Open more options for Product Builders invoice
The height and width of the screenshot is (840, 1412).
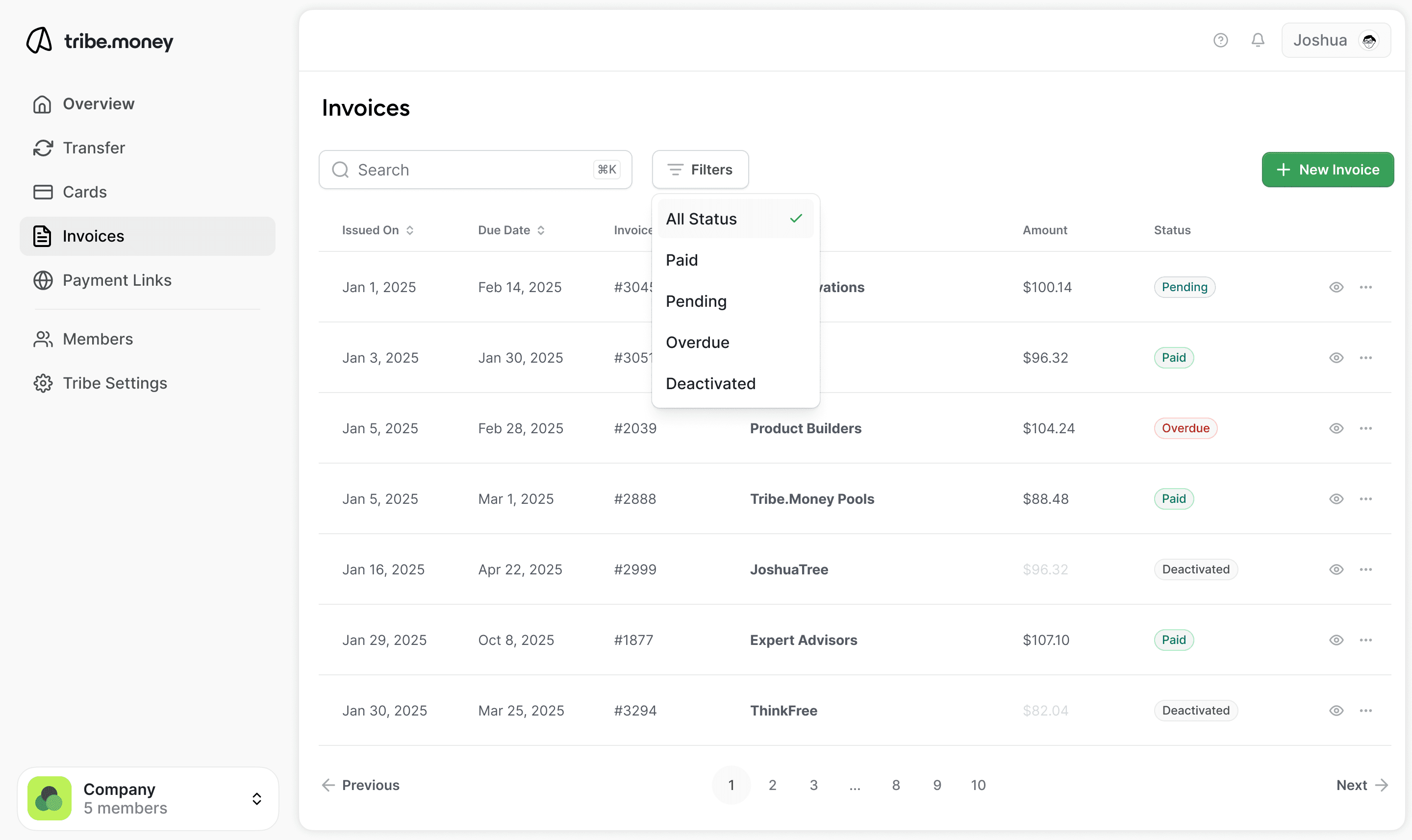pos(1365,428)
